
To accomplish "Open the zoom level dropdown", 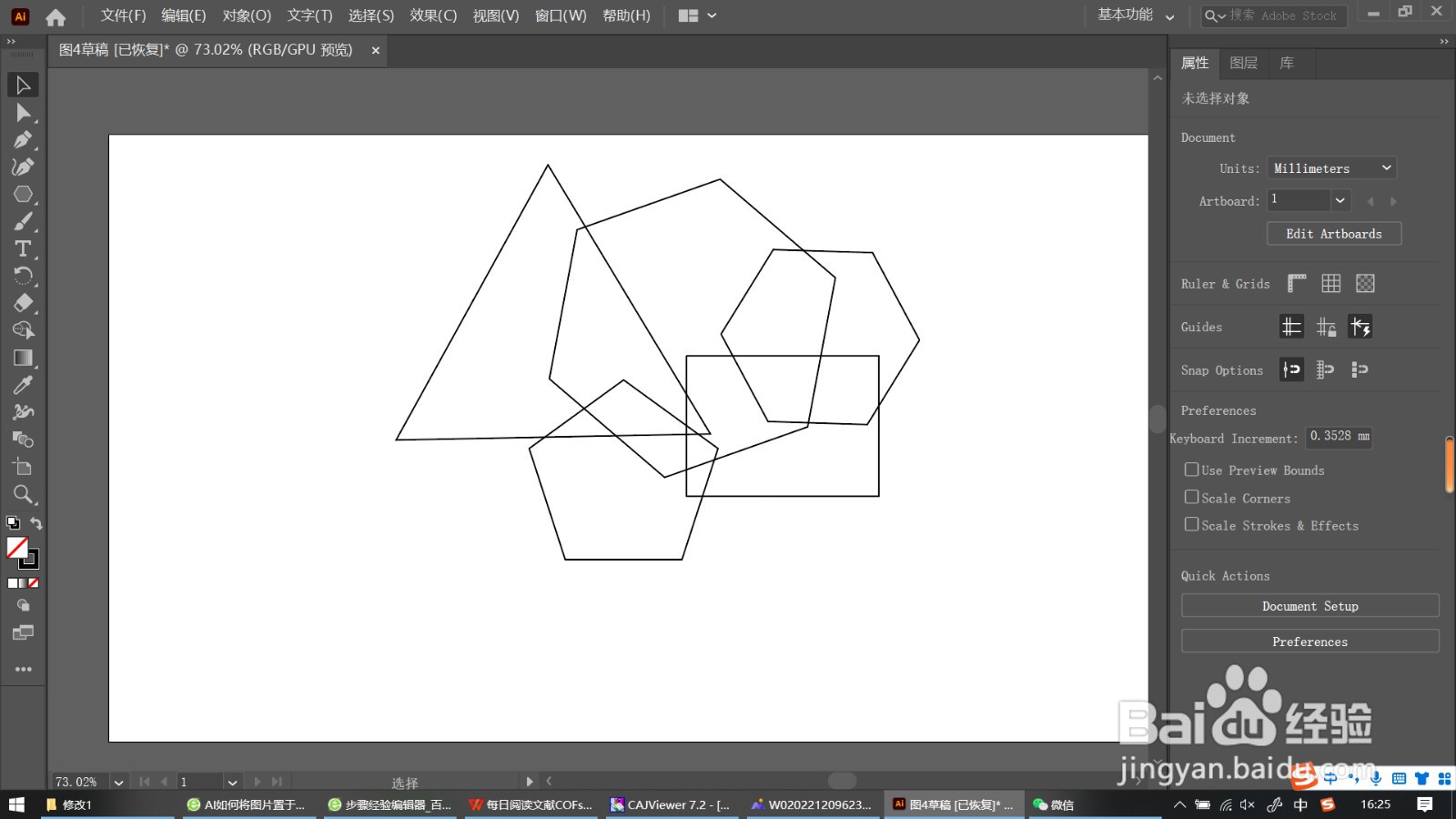I will click(118, 782).
